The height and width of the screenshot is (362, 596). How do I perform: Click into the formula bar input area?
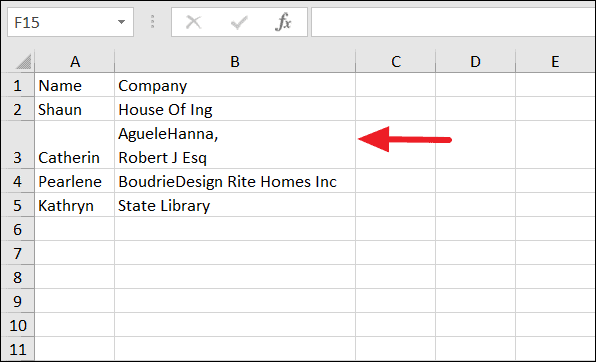tap(453, 22)
